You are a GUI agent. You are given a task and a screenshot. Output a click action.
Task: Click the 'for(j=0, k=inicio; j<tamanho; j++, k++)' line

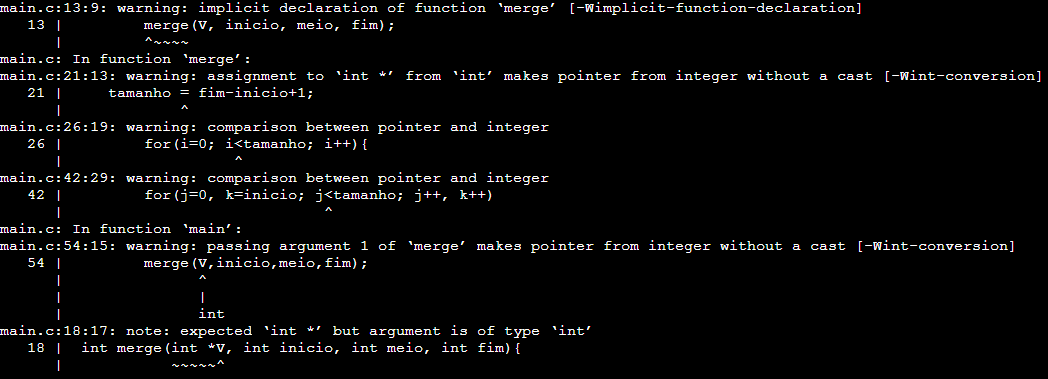tap(318, 195)
